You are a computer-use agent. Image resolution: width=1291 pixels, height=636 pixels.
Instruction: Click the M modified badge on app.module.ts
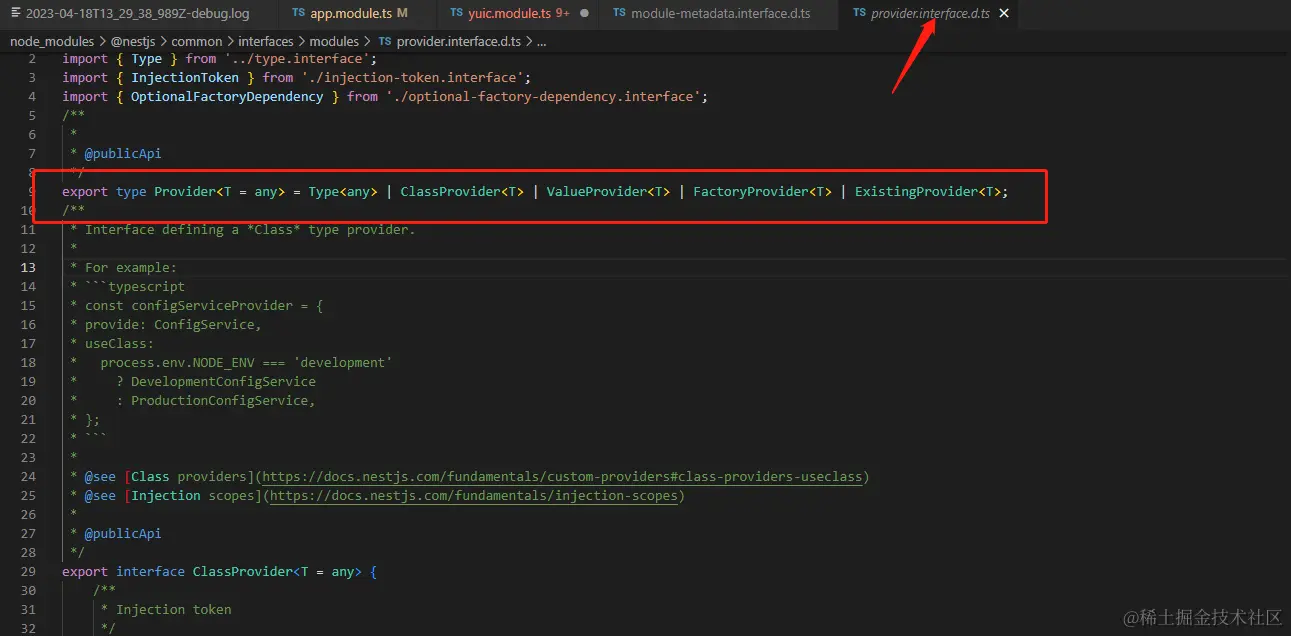(x=402, y=14)
